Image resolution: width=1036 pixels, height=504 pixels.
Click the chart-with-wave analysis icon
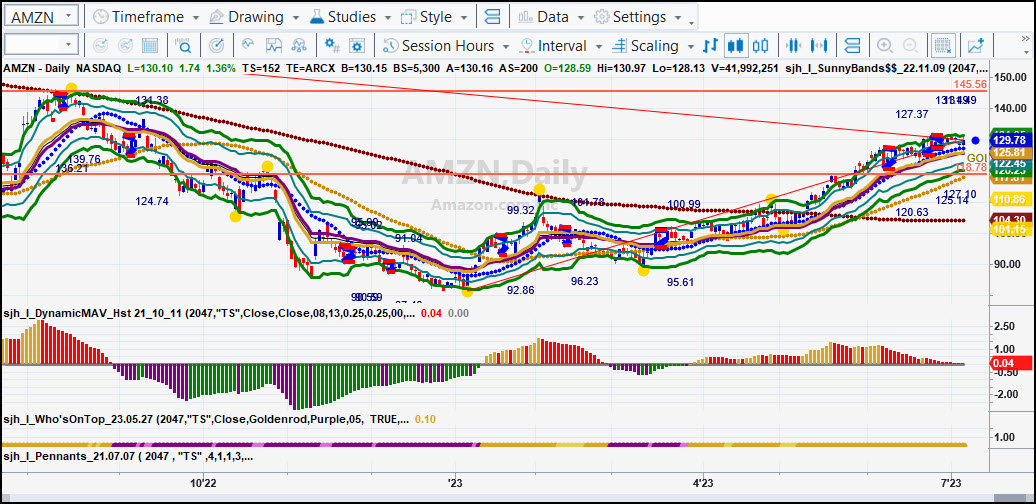click(x=274, y=46)
